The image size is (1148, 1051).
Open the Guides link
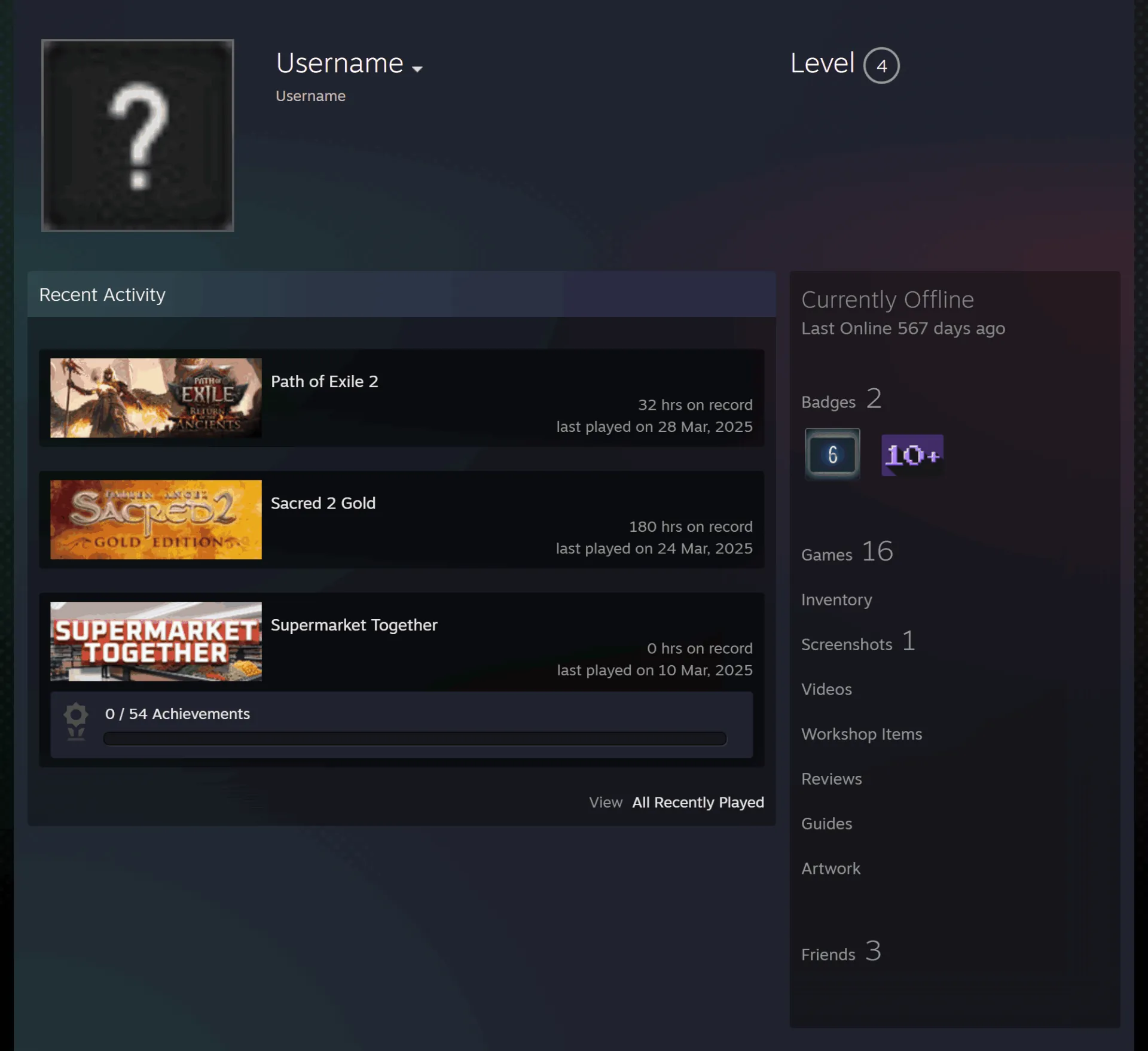pos(826,824)
